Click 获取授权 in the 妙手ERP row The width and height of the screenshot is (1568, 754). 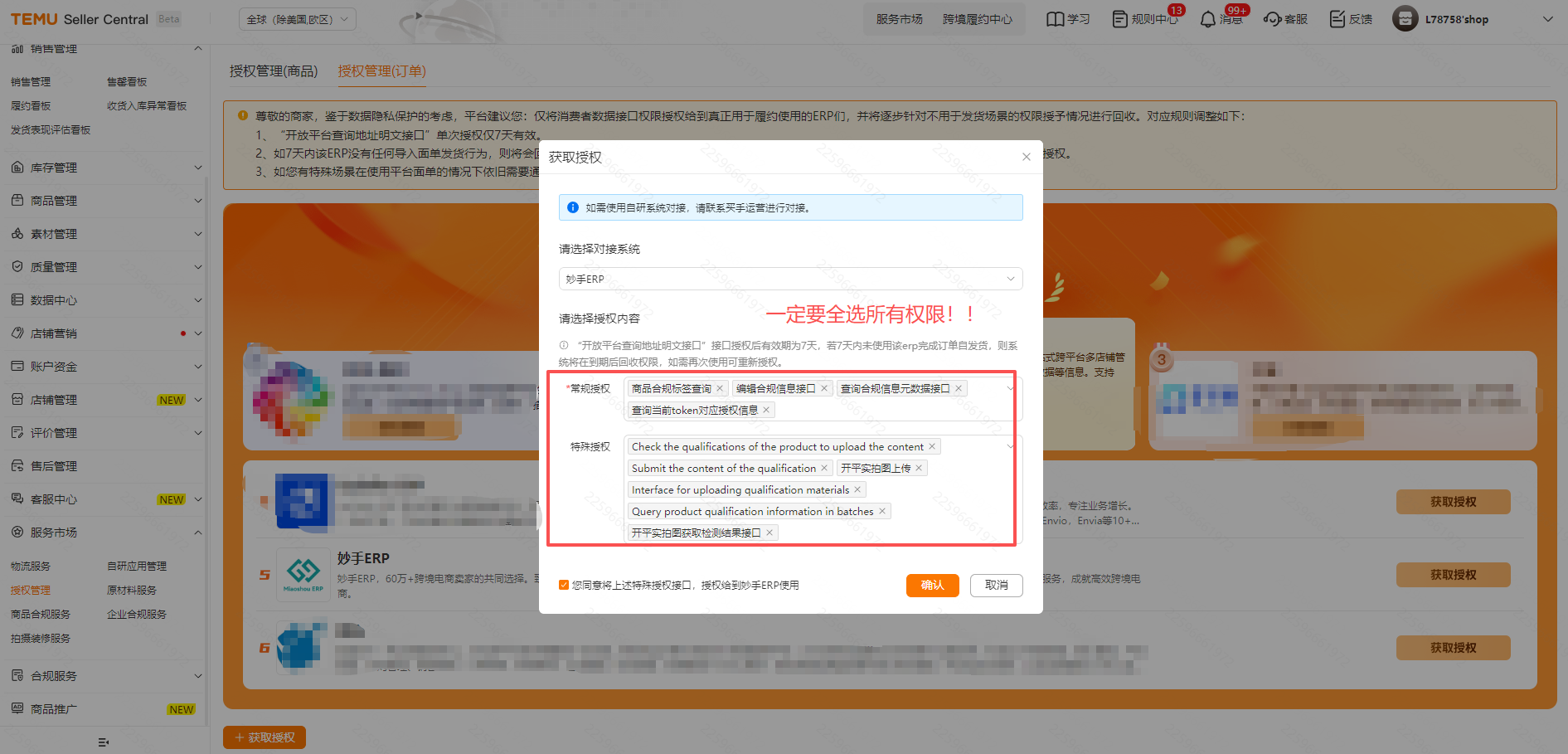coord(1453,575)
